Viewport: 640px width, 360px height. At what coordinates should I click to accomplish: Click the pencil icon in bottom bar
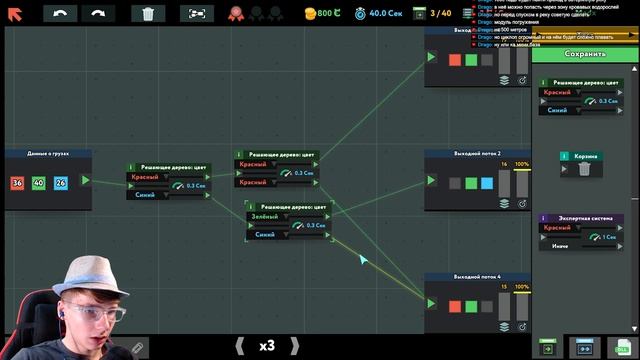[x=138, y=348]
